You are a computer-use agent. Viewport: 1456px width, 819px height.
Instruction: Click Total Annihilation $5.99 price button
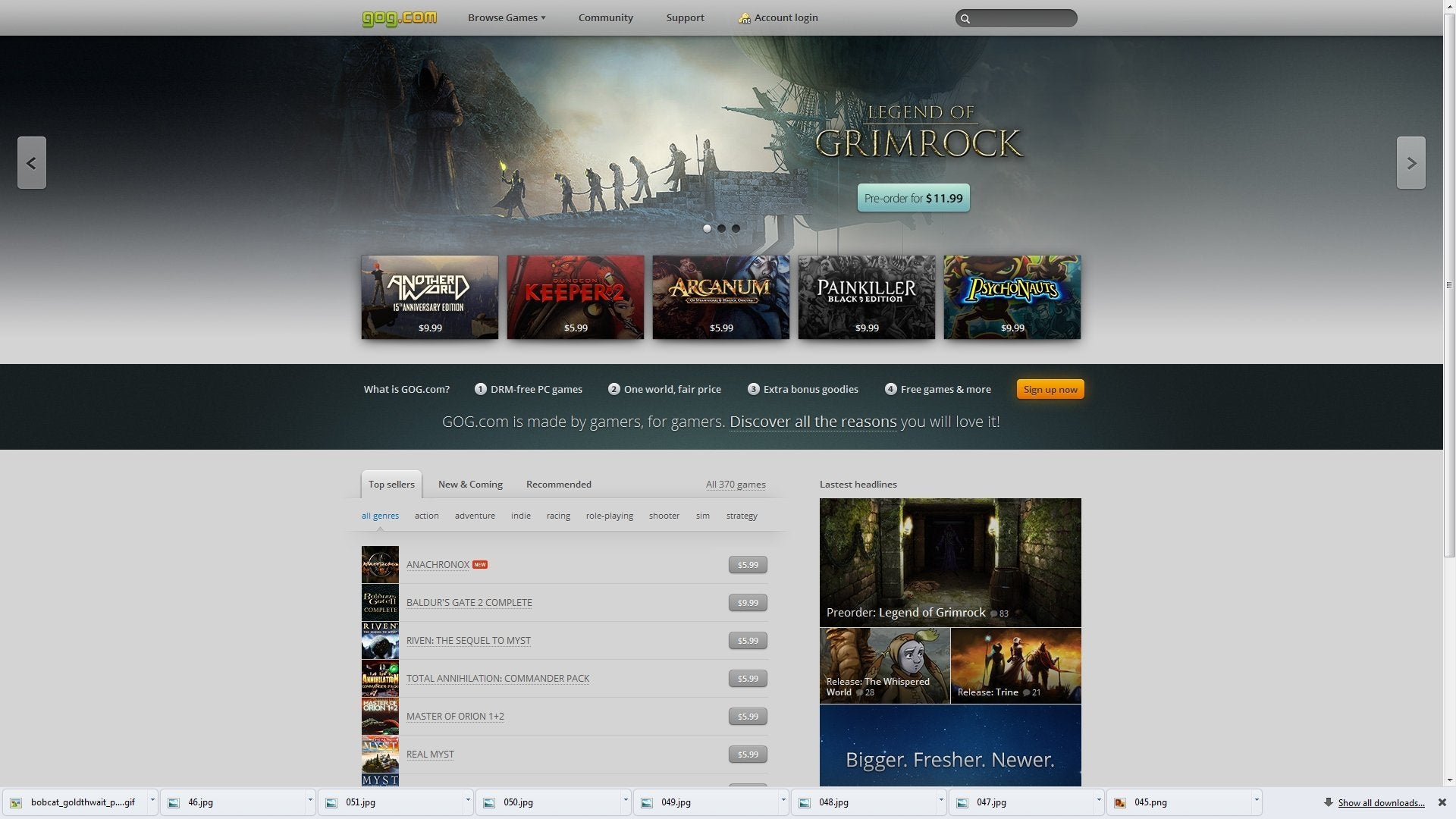click(748, 679)
